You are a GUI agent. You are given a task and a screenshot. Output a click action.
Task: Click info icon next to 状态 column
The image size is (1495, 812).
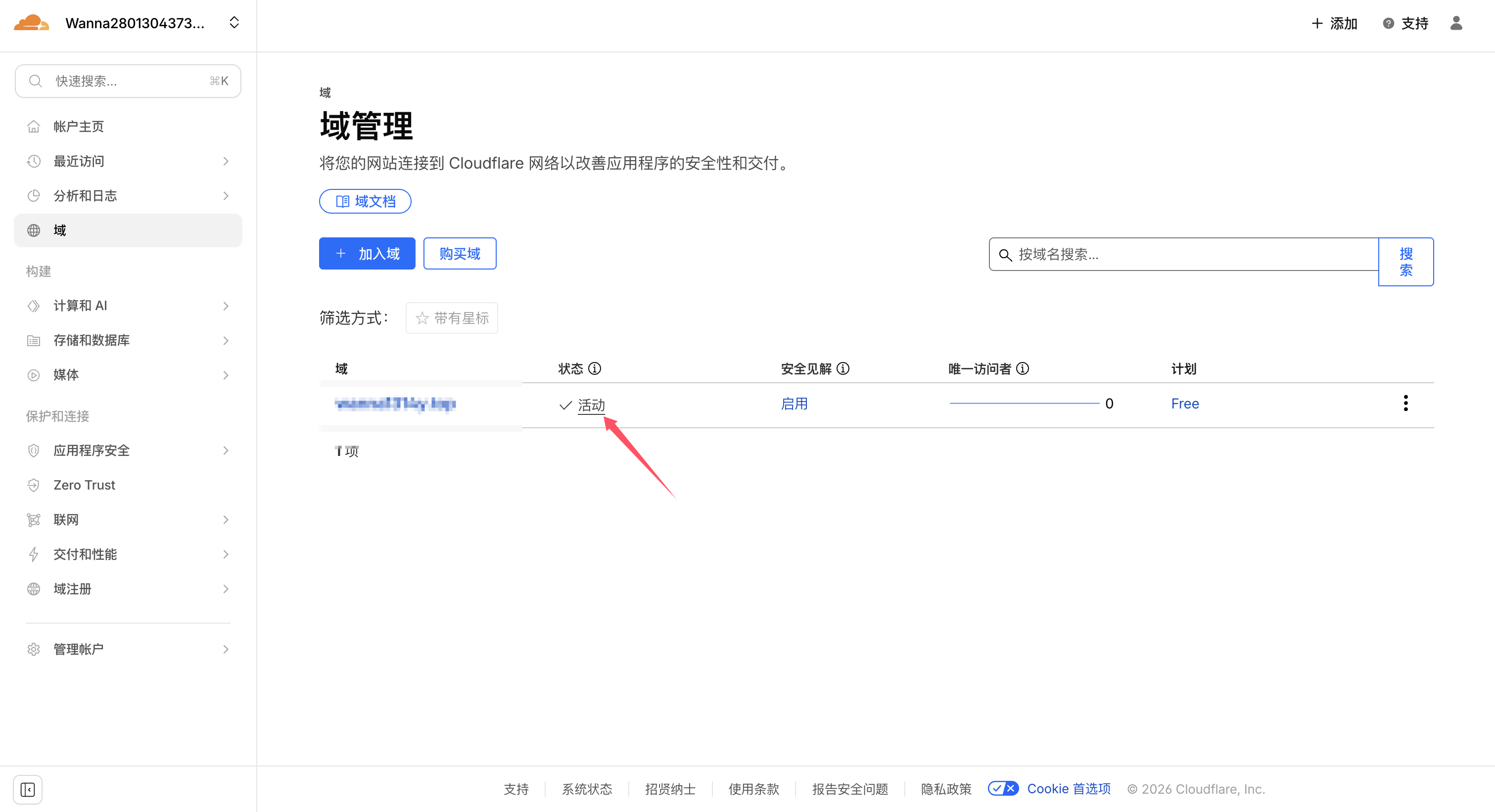tap(595, 369)
